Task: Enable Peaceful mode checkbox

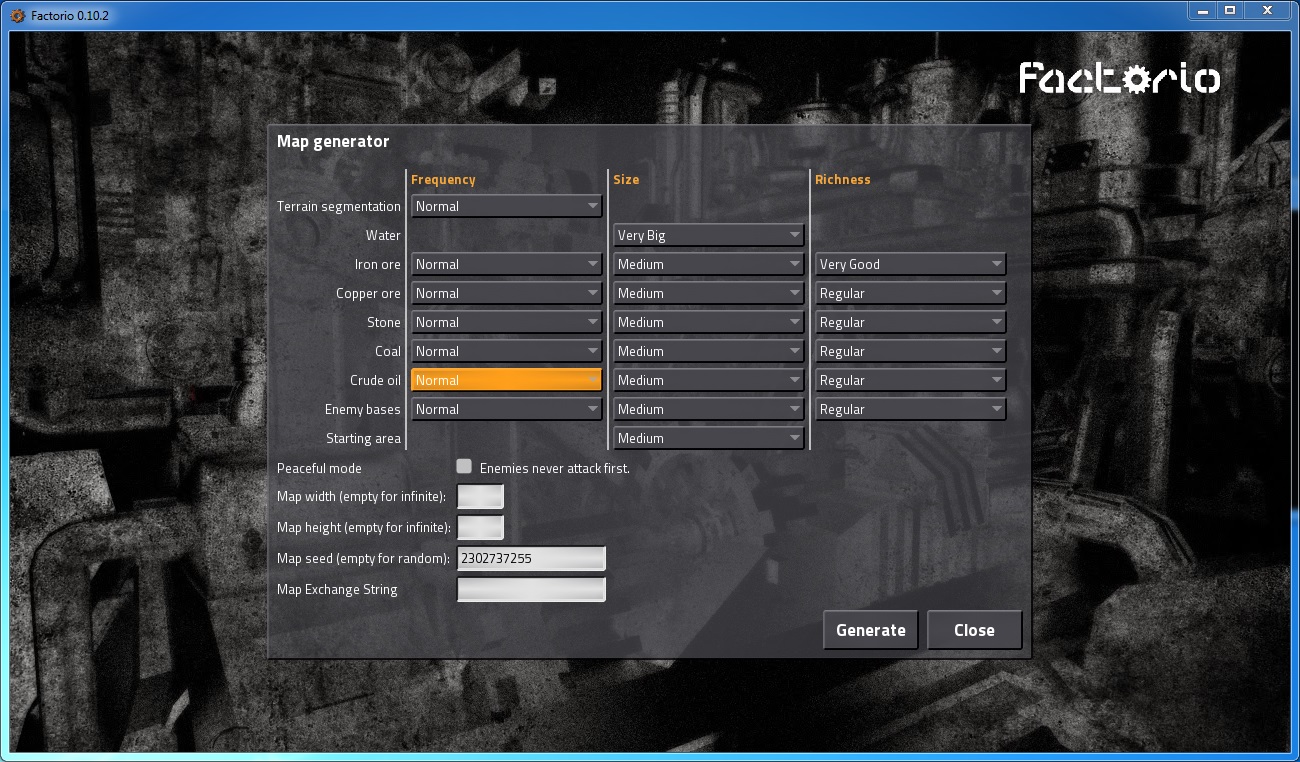Action: coord(464,467)
